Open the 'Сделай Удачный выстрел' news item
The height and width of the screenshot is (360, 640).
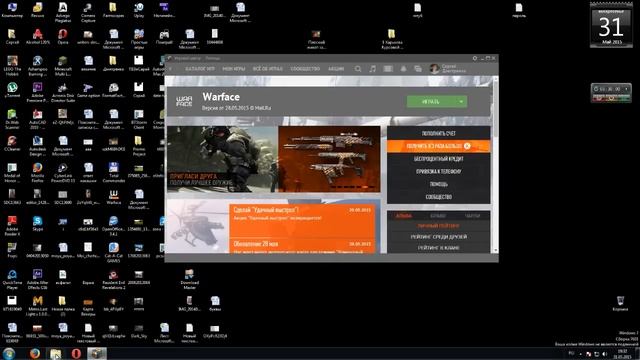coord(302,221)
